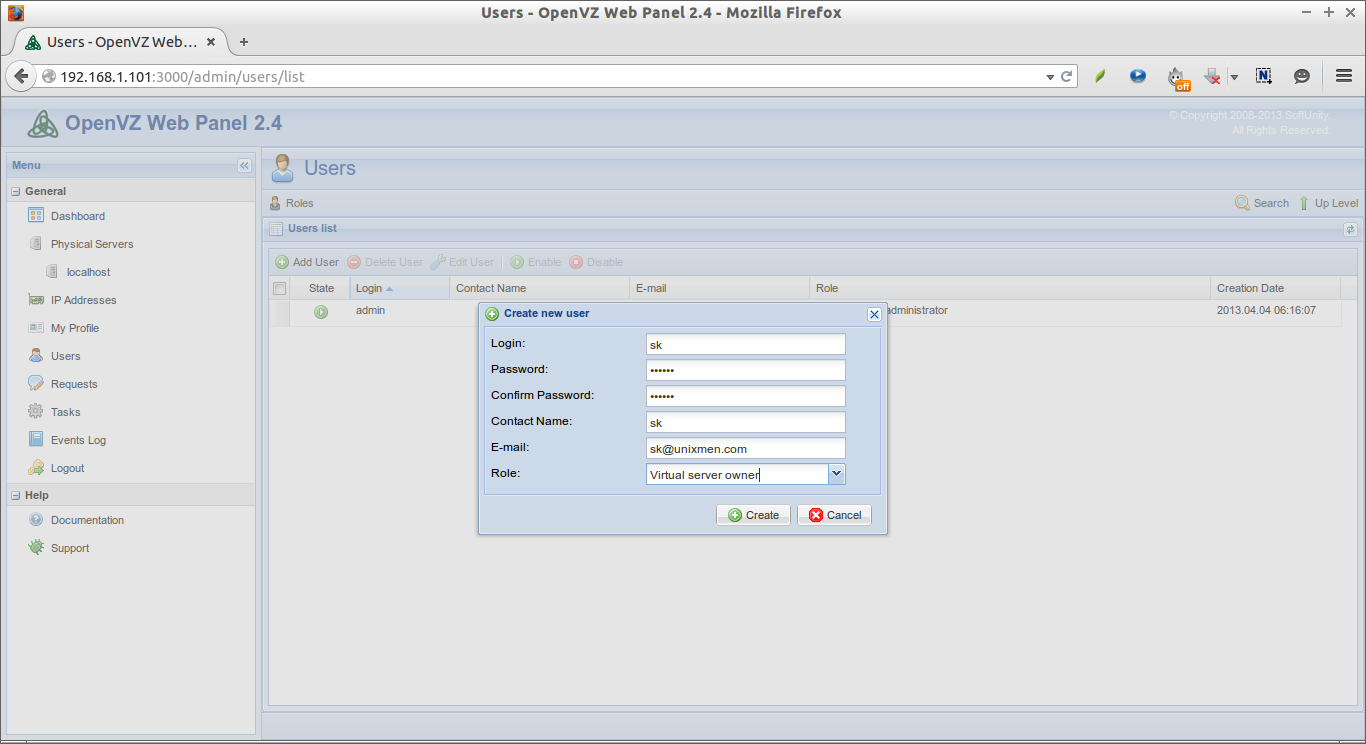
Task: Click the OpenVZ logo in header
Action: click(42, 124)
